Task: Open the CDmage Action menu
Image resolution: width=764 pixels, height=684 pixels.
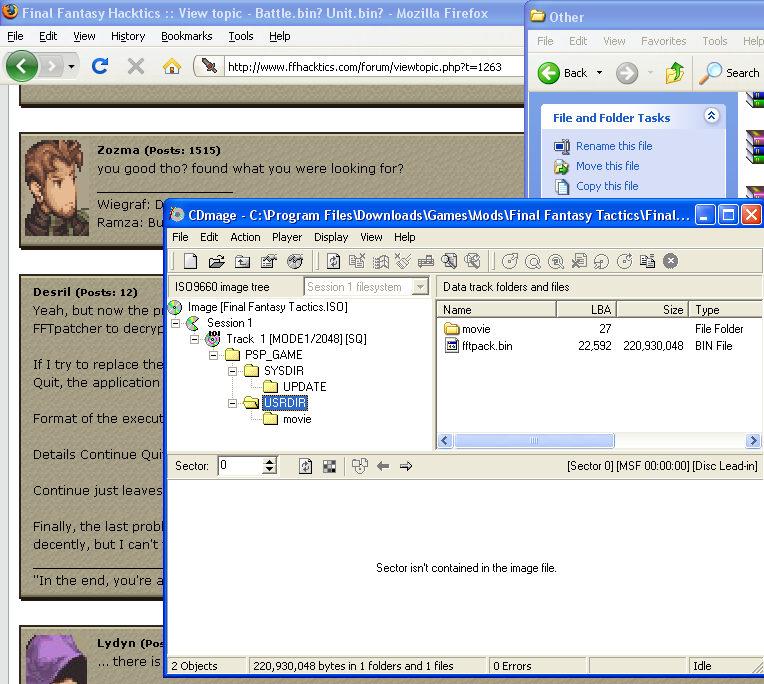Action: pos(245,237)
